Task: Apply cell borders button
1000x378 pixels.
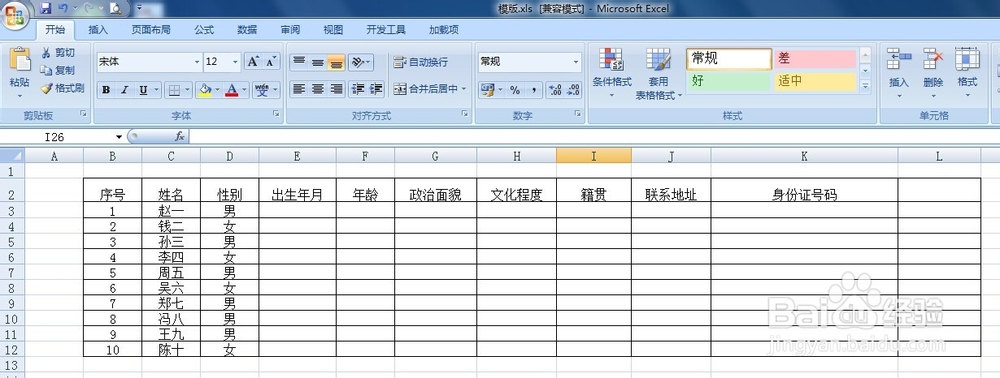Action: pos(173,90)
